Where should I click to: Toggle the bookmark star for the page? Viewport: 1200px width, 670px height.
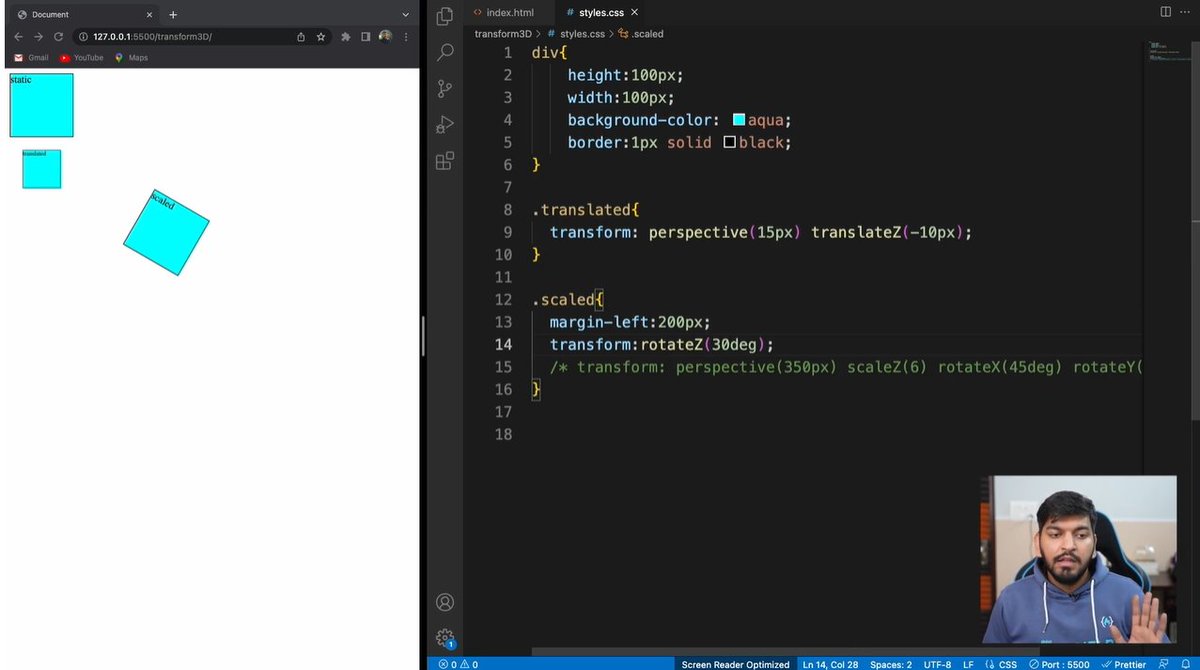tap(321, 36)
